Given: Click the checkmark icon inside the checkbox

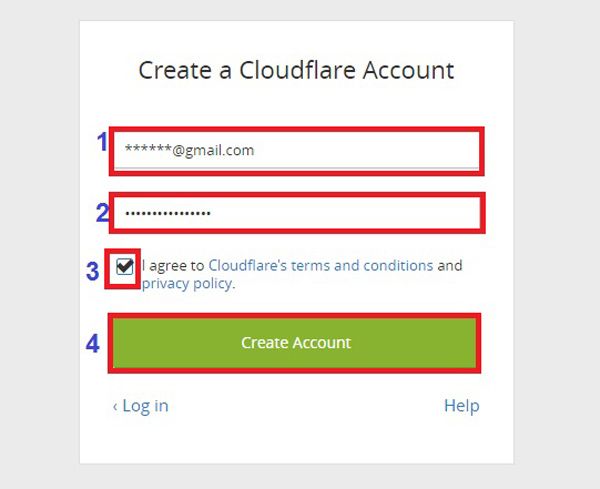Looking at the screenshot, I should (125, 265).
